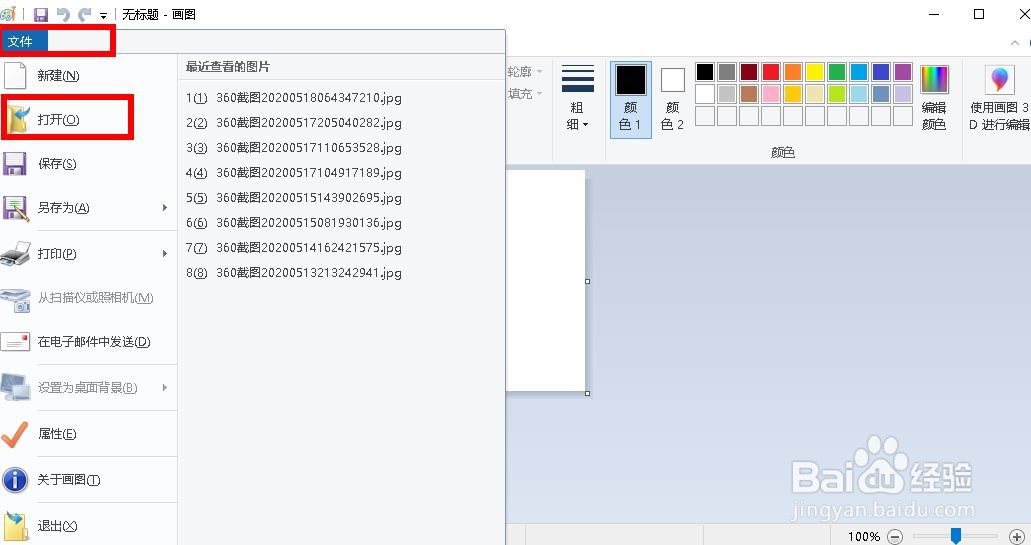Image resolution: width=1031 pixels, height=545 pixels.
Task: Choose 新建(N) menu entry
Action: [89, 76]
